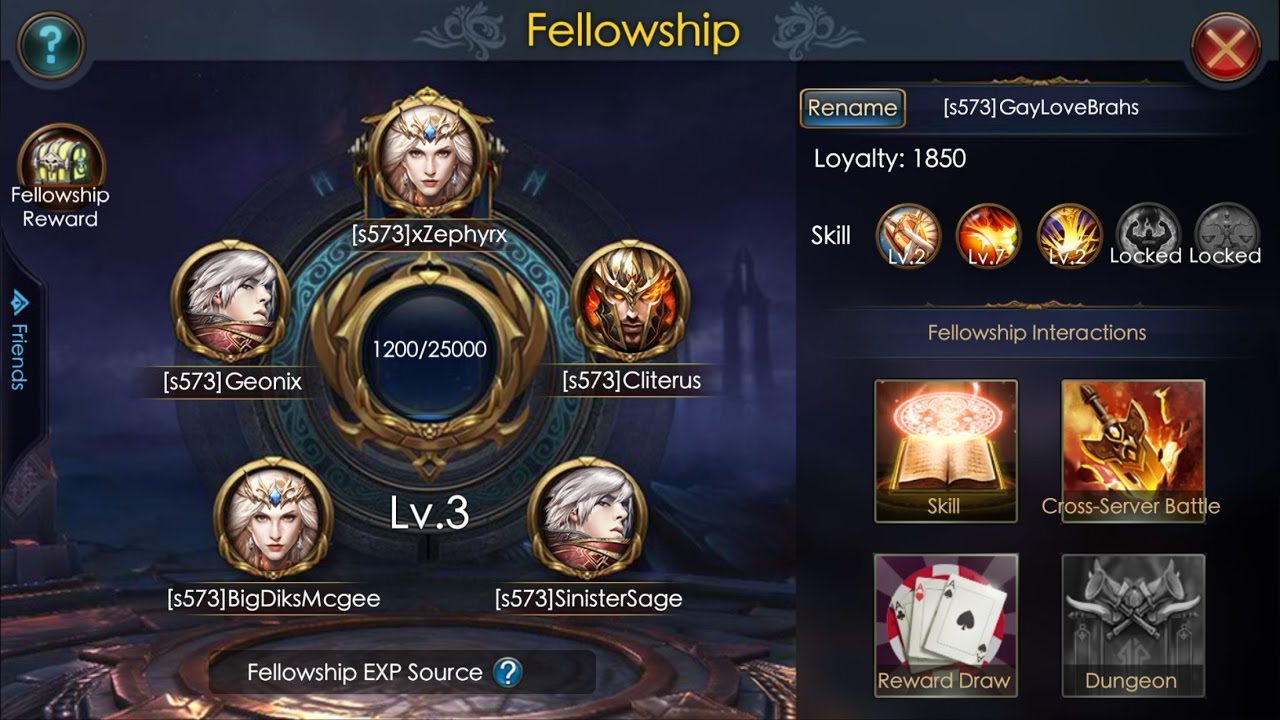Open the help question mark icon
Screen dimensions: 1280x720
pyautogui.click(x=50, y=42)
